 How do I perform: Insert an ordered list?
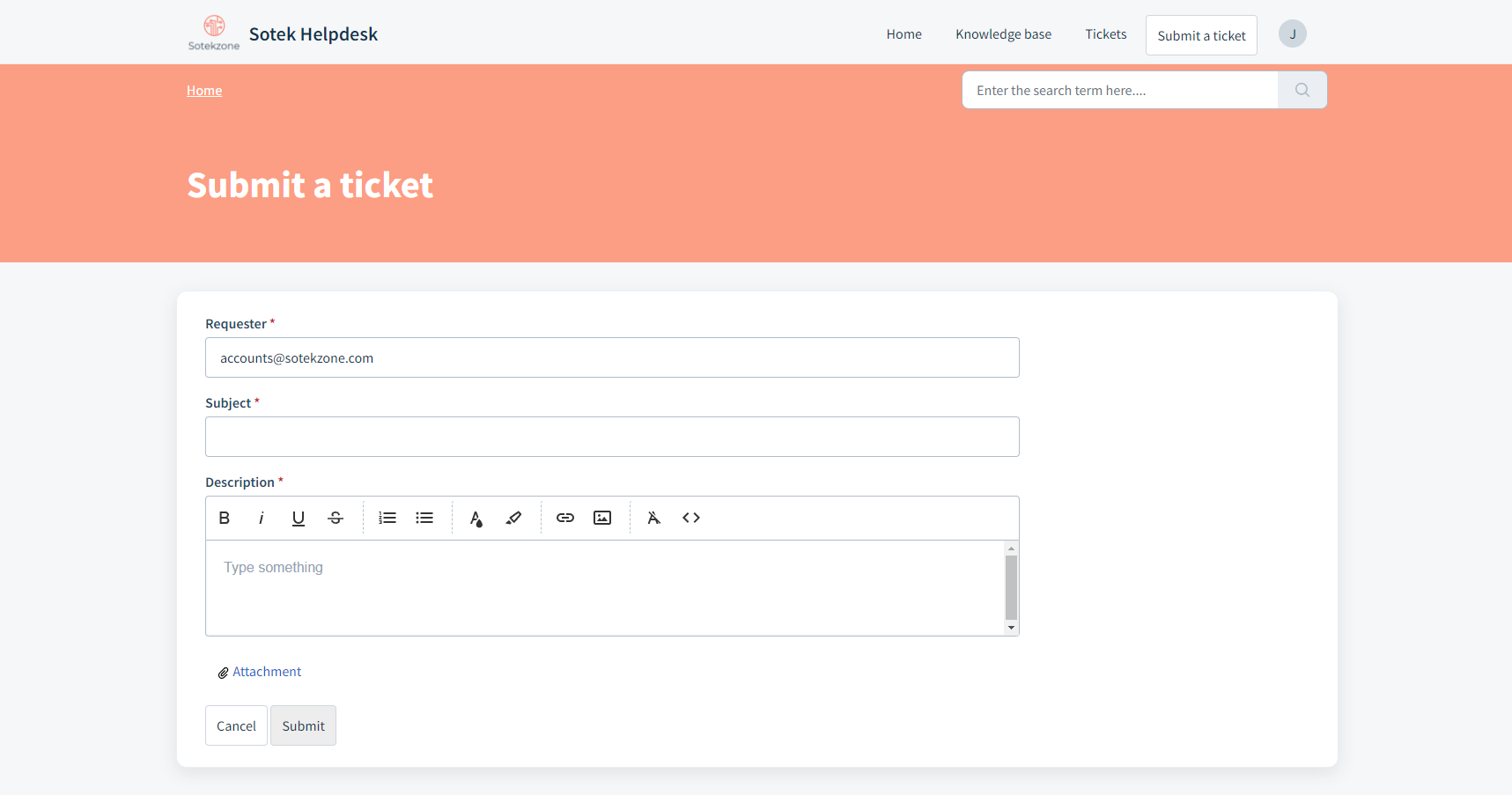pyautogui.click(x=387, y=518)
